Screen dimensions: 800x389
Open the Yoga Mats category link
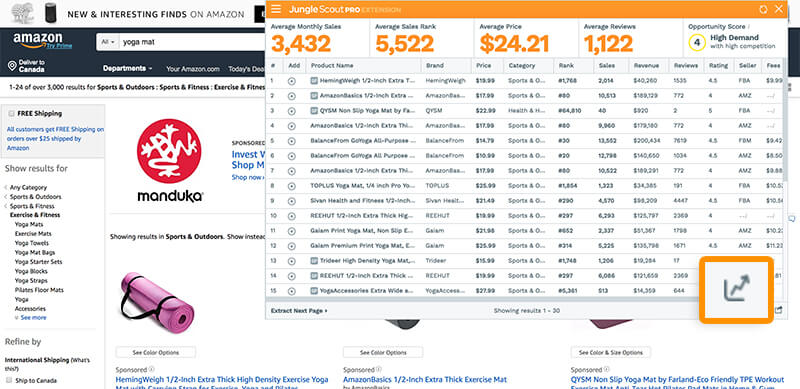(29, 224)
